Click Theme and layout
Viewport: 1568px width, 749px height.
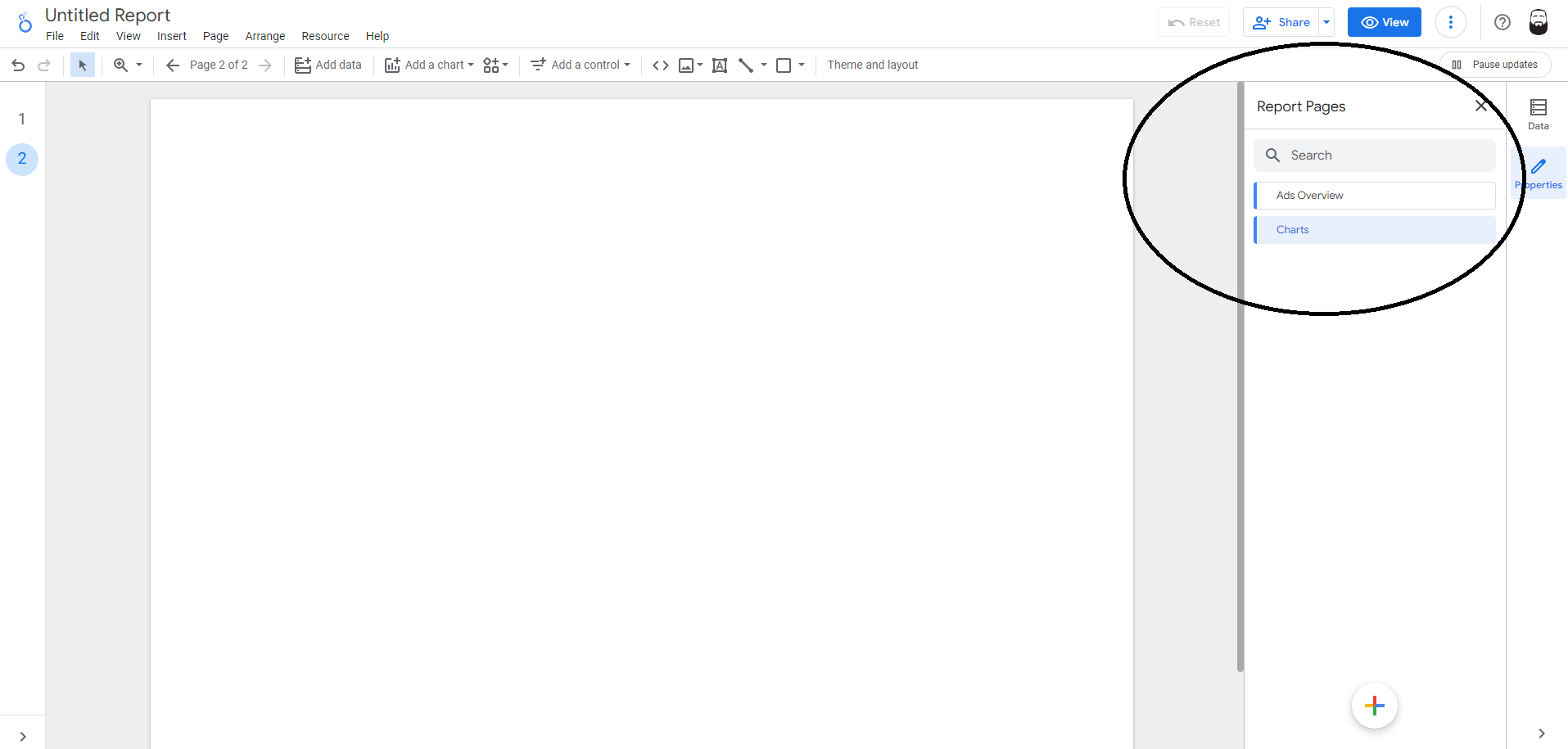872,65
